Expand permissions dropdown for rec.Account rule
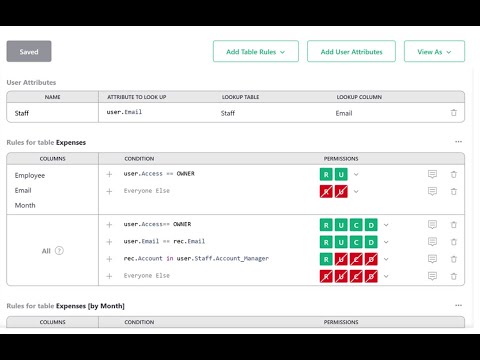The height and width of the screenshot is (360, 480). pyautogui.click(x=386, y=259)
